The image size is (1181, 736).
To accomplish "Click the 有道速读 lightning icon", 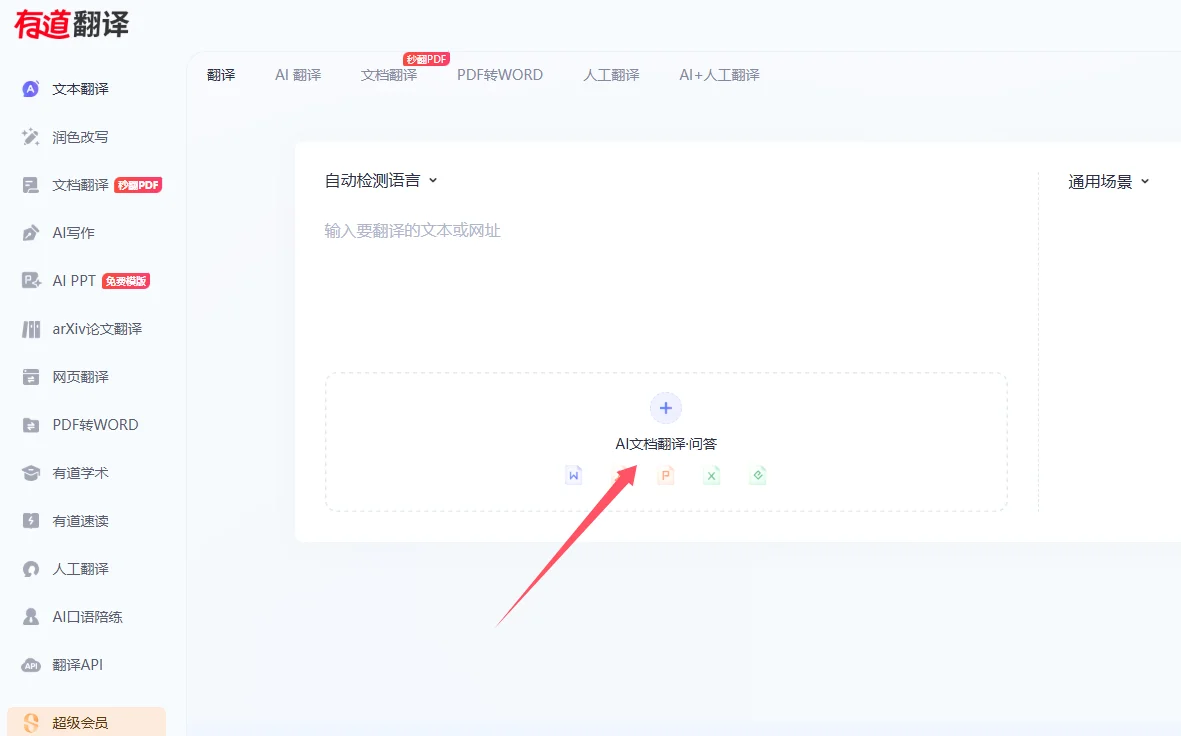I will [x=31, y=521].
